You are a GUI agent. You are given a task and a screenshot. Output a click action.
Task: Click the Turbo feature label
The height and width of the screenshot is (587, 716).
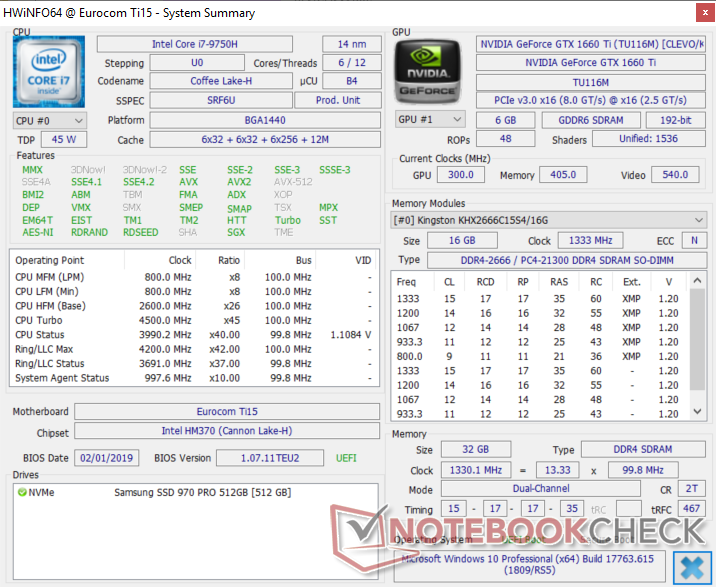288,220
